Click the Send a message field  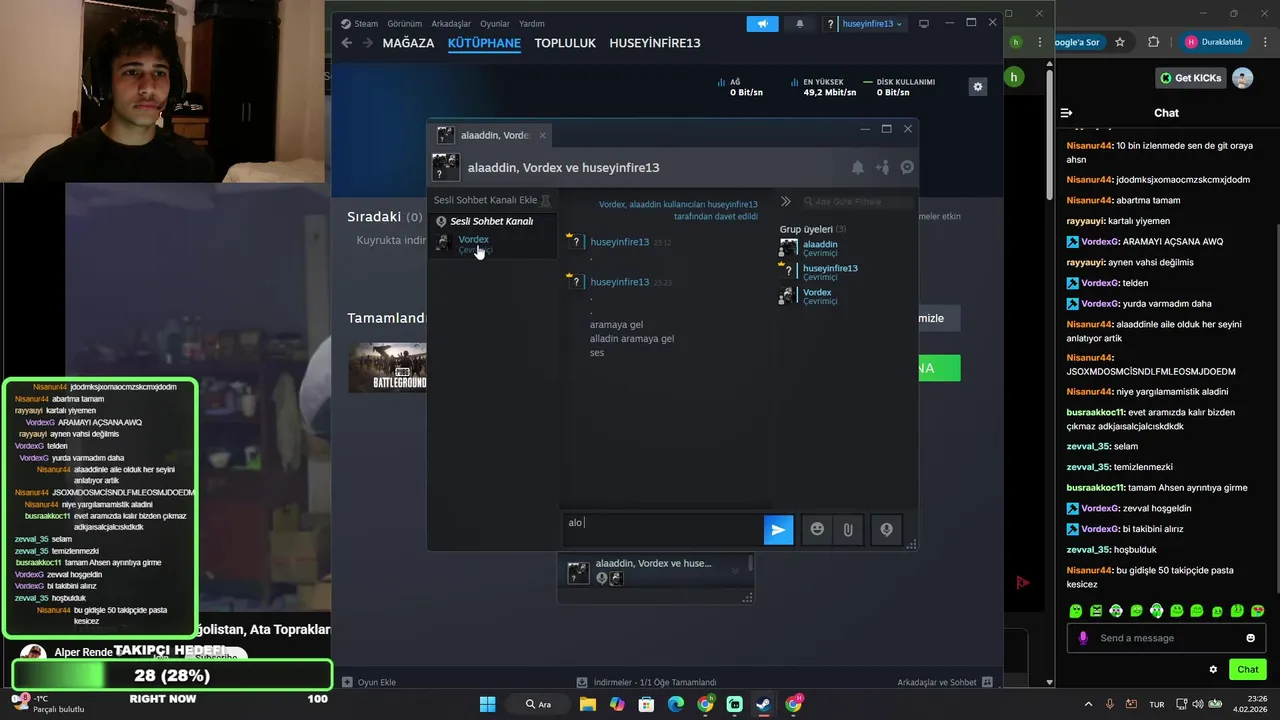pos(1165,638)
